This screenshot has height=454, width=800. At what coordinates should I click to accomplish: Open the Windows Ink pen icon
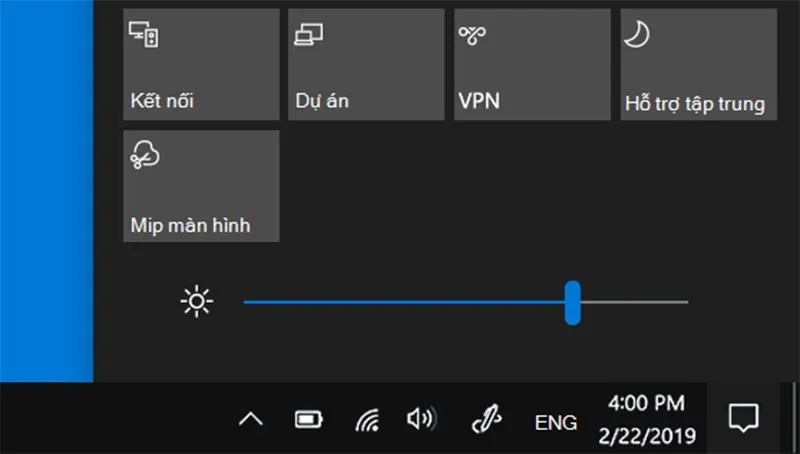click(x=486, y=420)
